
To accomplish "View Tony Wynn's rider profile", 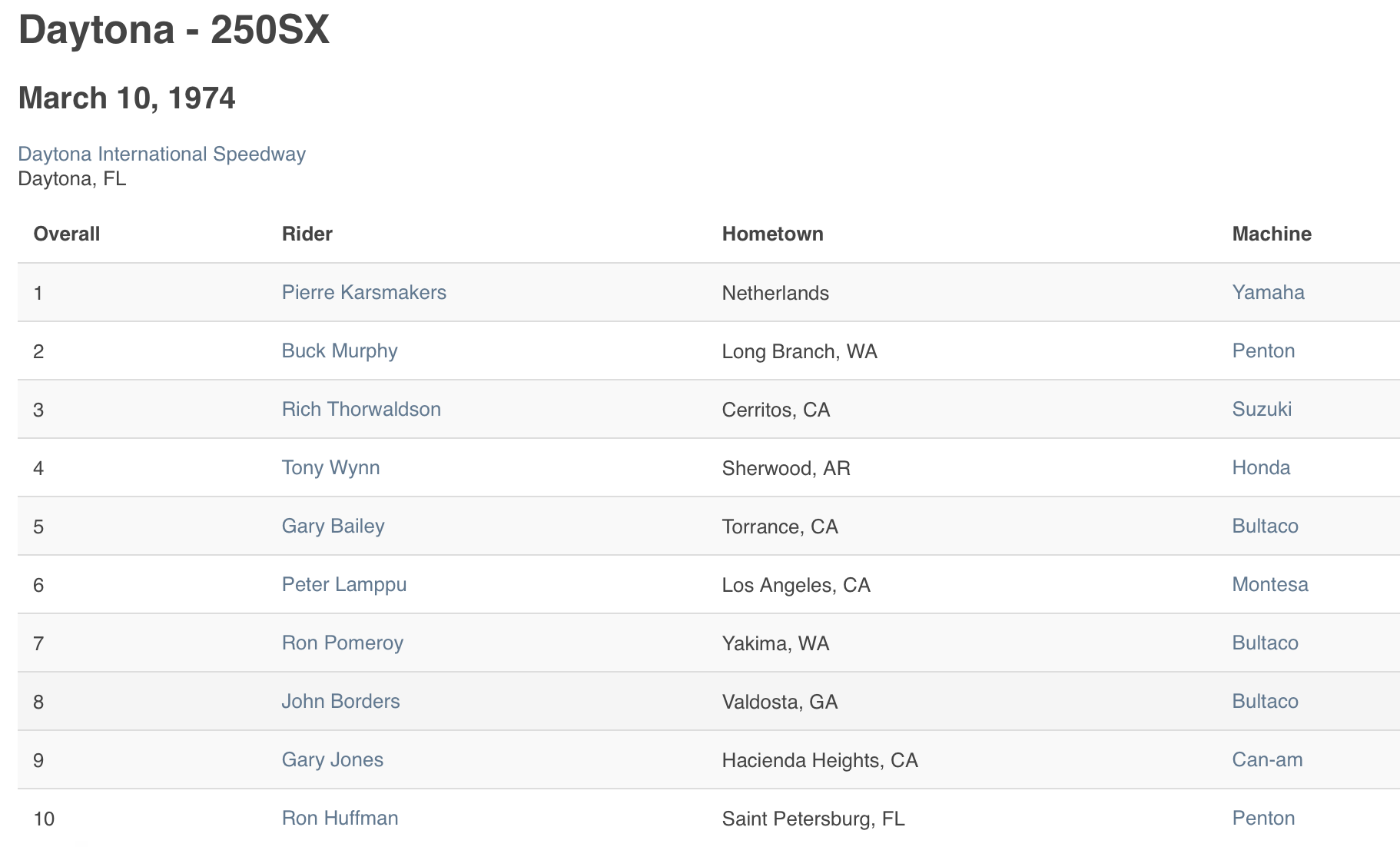I will coord(330,468).
